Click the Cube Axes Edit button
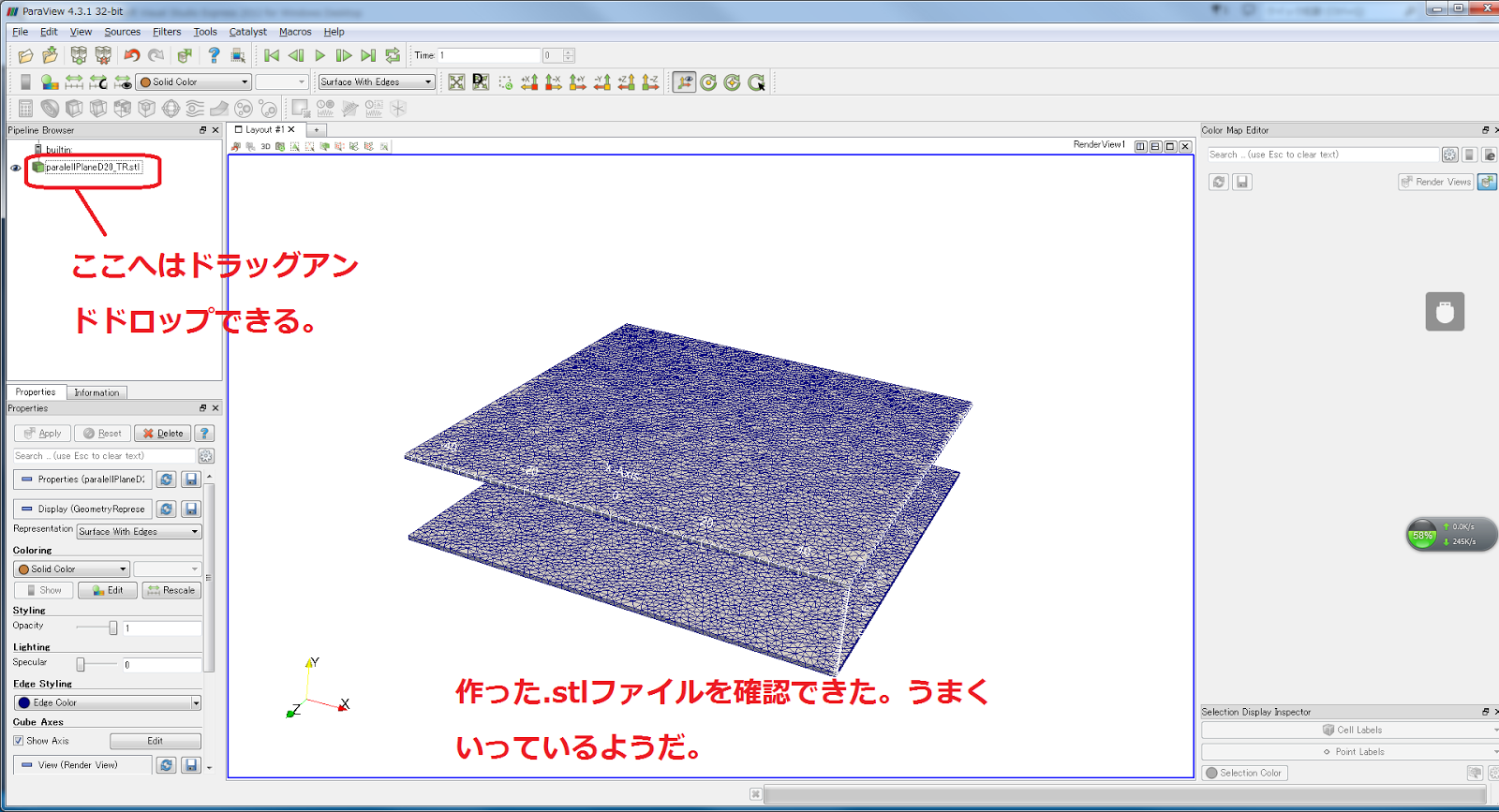1499x812 pixels. pyautogui.click(x=156, y=741)
